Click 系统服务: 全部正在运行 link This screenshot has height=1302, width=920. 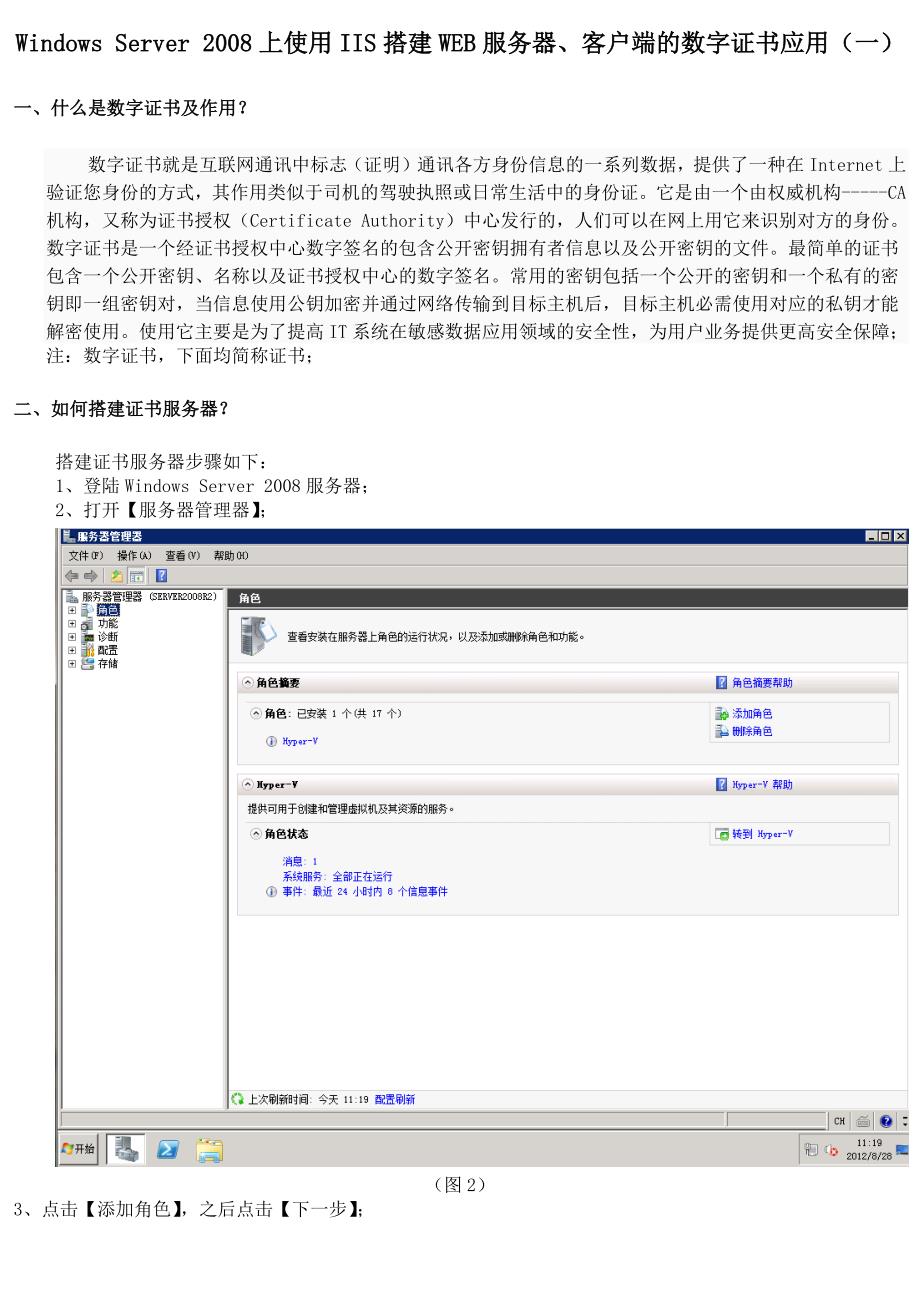click(337, 876)
